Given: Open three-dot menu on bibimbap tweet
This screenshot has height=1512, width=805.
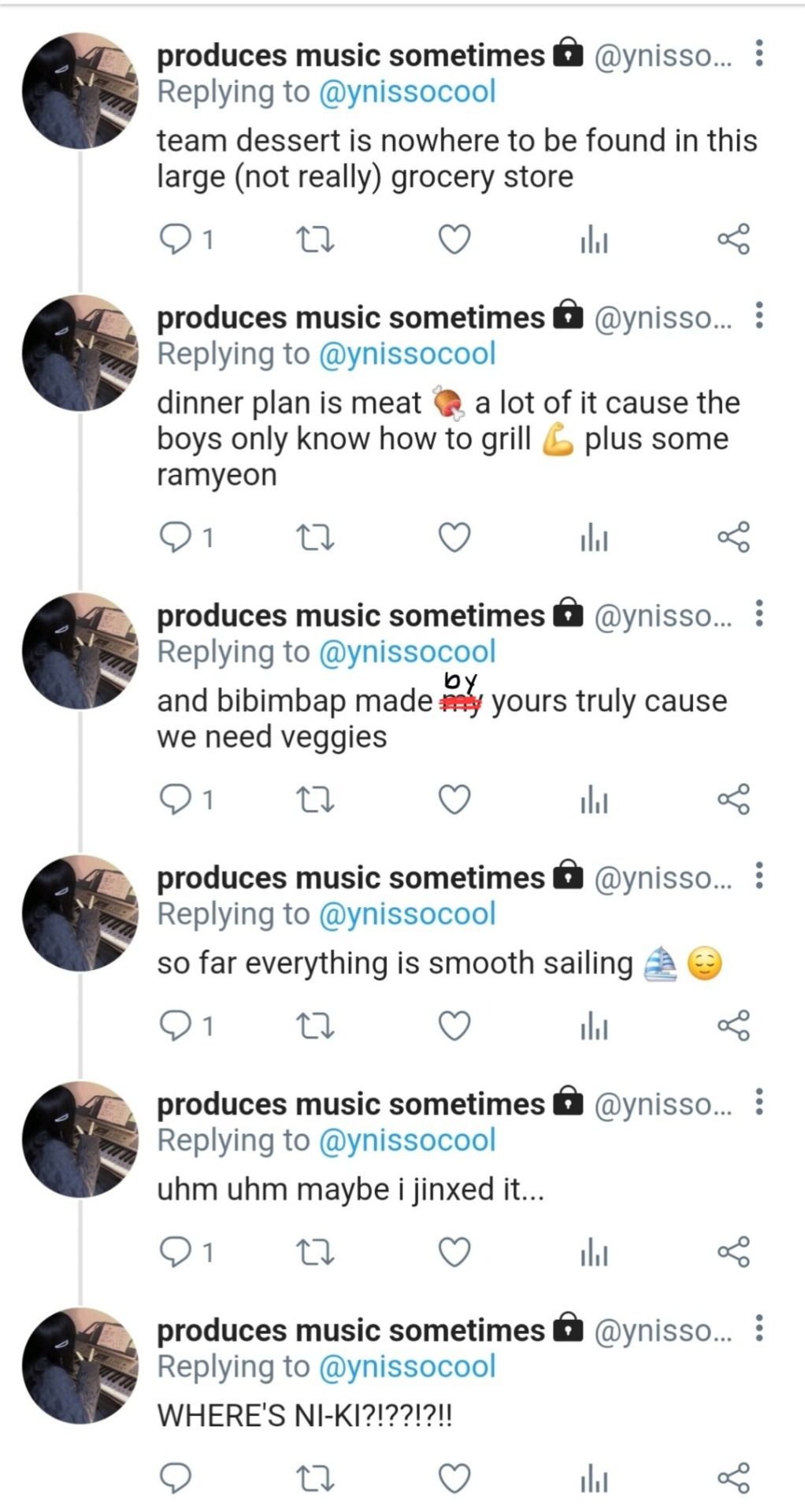Looking at the screenshot, I should tap(759, 613).
